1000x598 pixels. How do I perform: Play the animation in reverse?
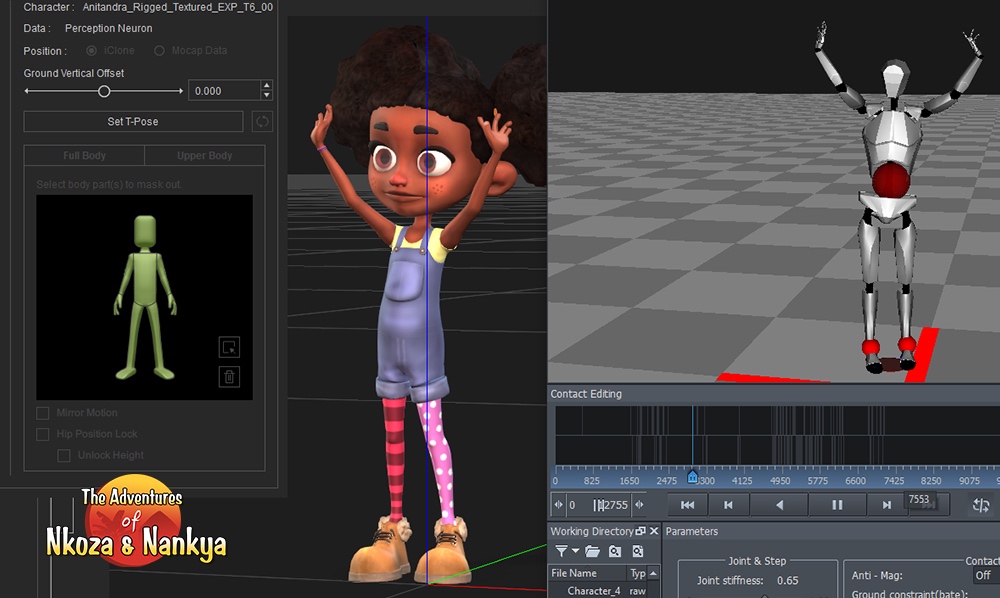tap(780, 506)
